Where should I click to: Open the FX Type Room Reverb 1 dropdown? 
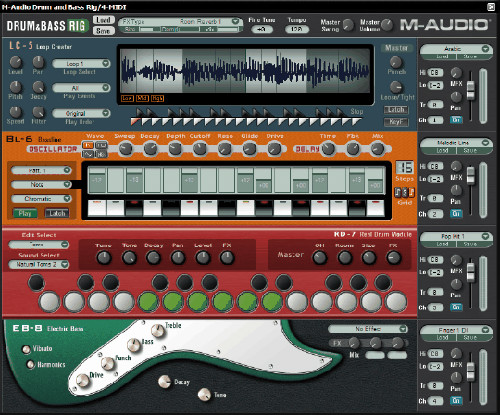point(181,22)
